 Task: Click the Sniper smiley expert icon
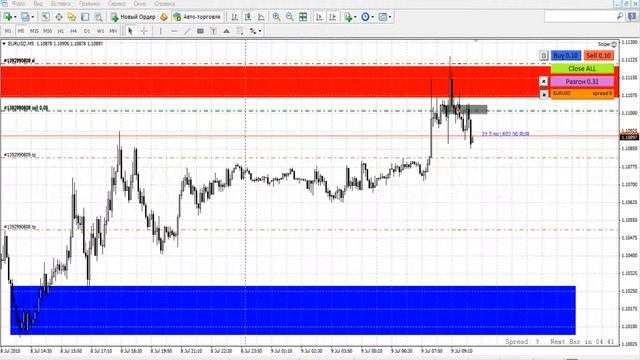[614, 44]
